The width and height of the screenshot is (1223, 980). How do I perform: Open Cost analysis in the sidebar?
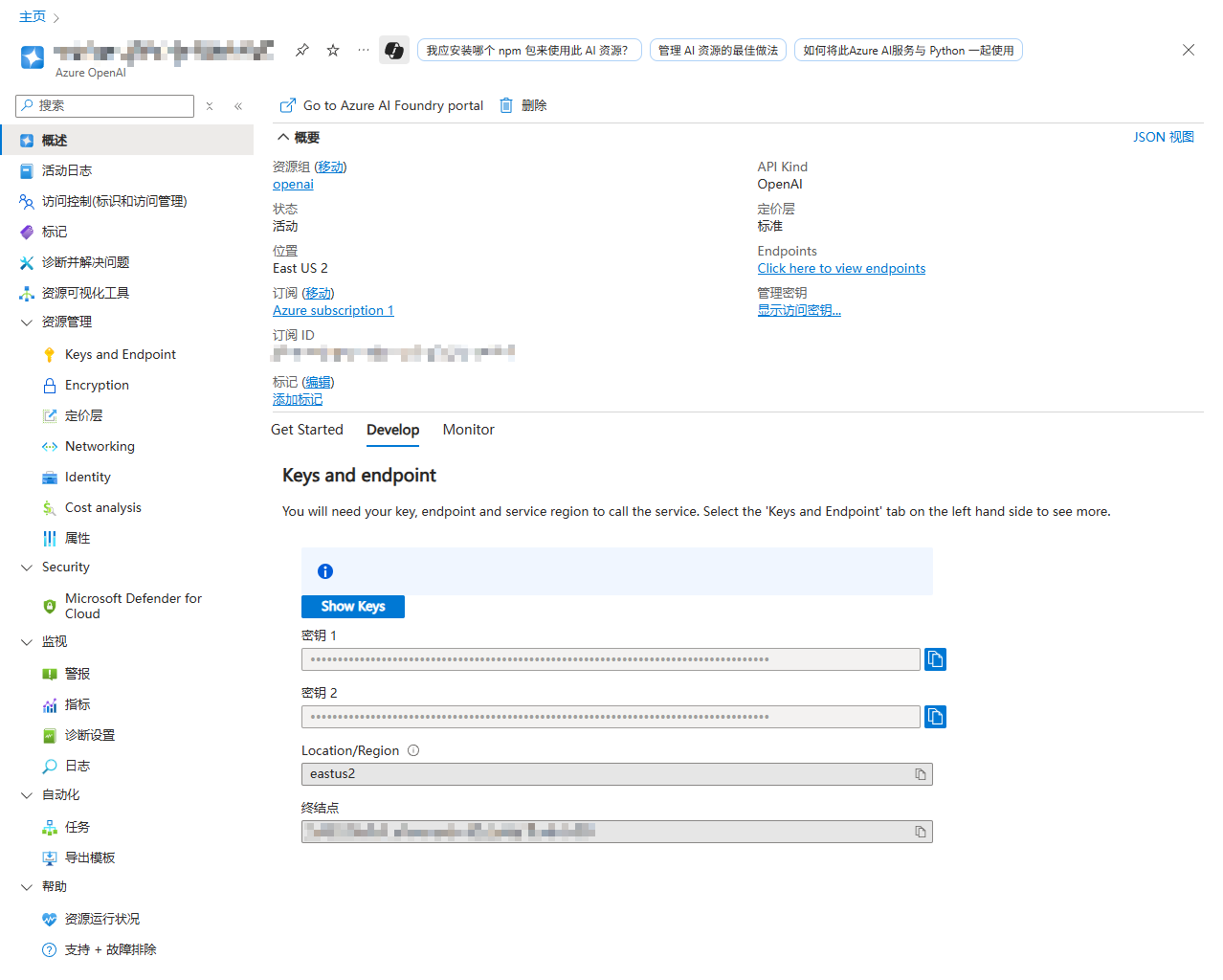(x=103, y=507)
